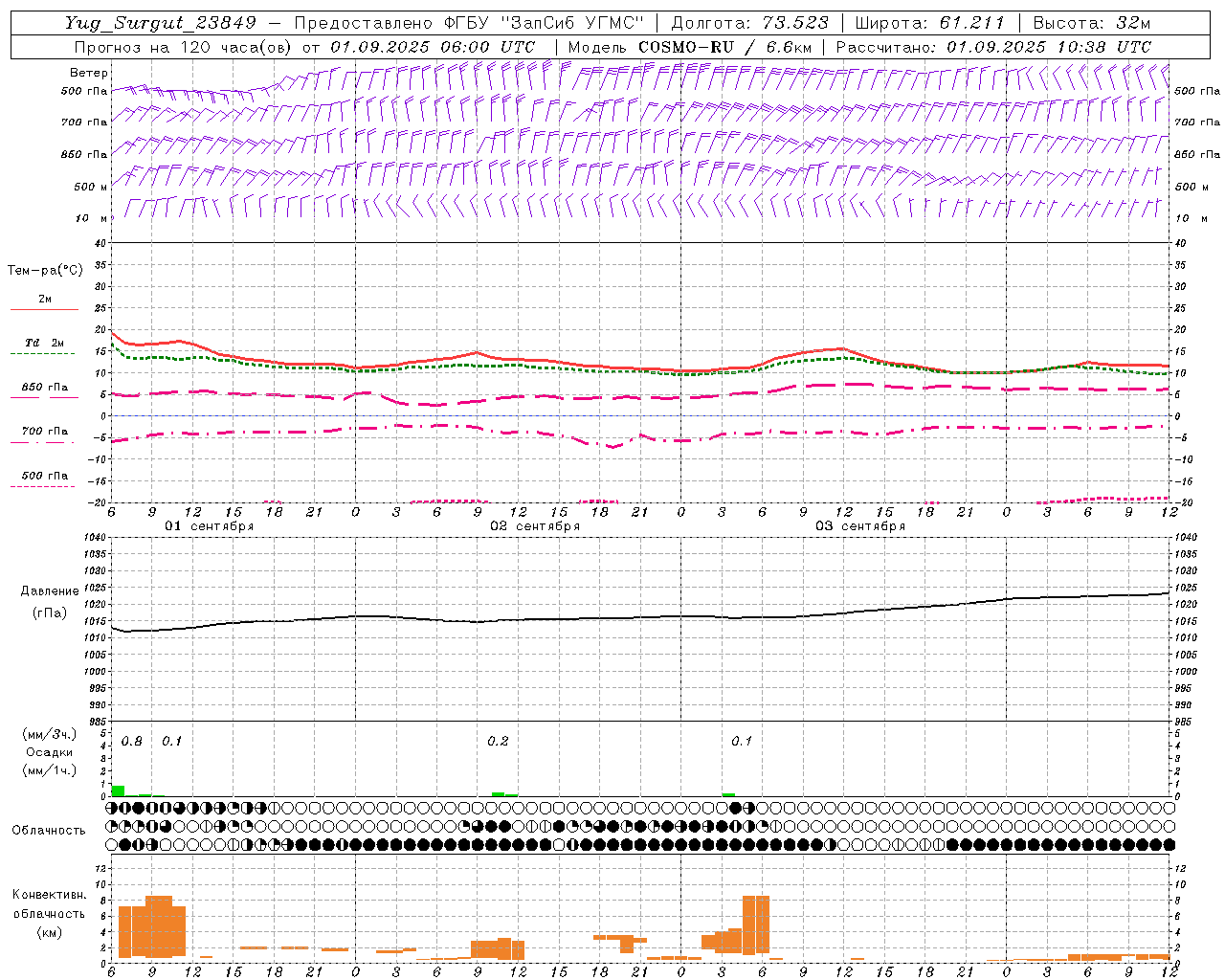Click the "Конвективн." convective label
The image size is (1225, 980).
(49, 895)
